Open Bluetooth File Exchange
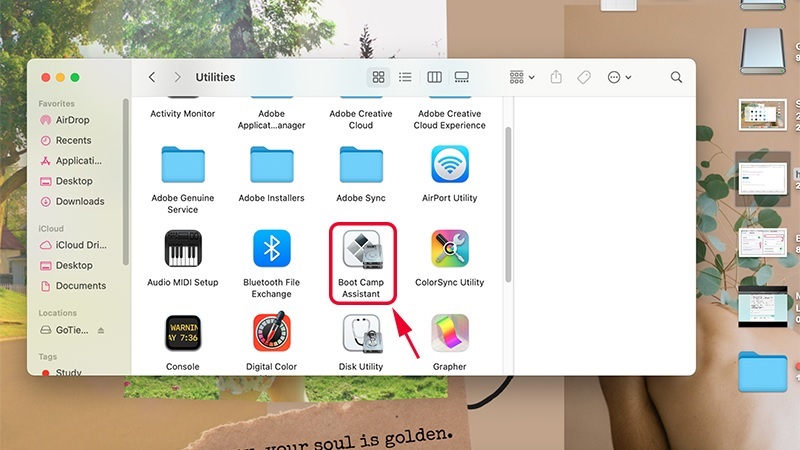 click(x=271, y=248)
